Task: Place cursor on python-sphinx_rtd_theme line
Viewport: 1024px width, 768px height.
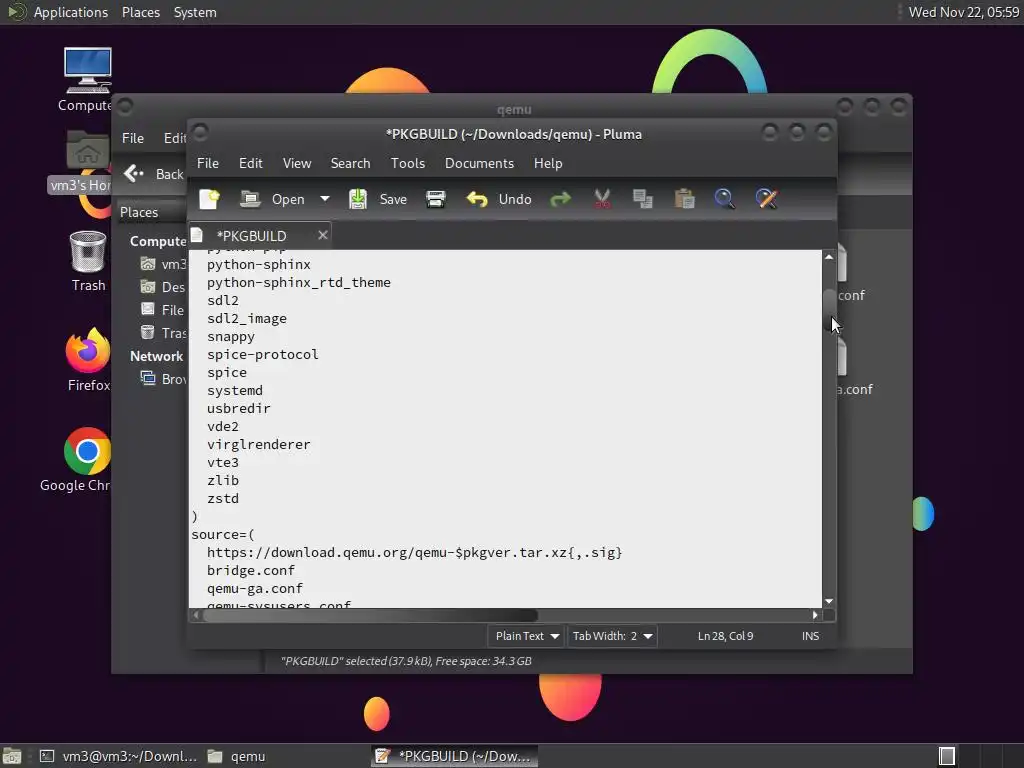Action: pyautogui.click(x=298, y=283)
